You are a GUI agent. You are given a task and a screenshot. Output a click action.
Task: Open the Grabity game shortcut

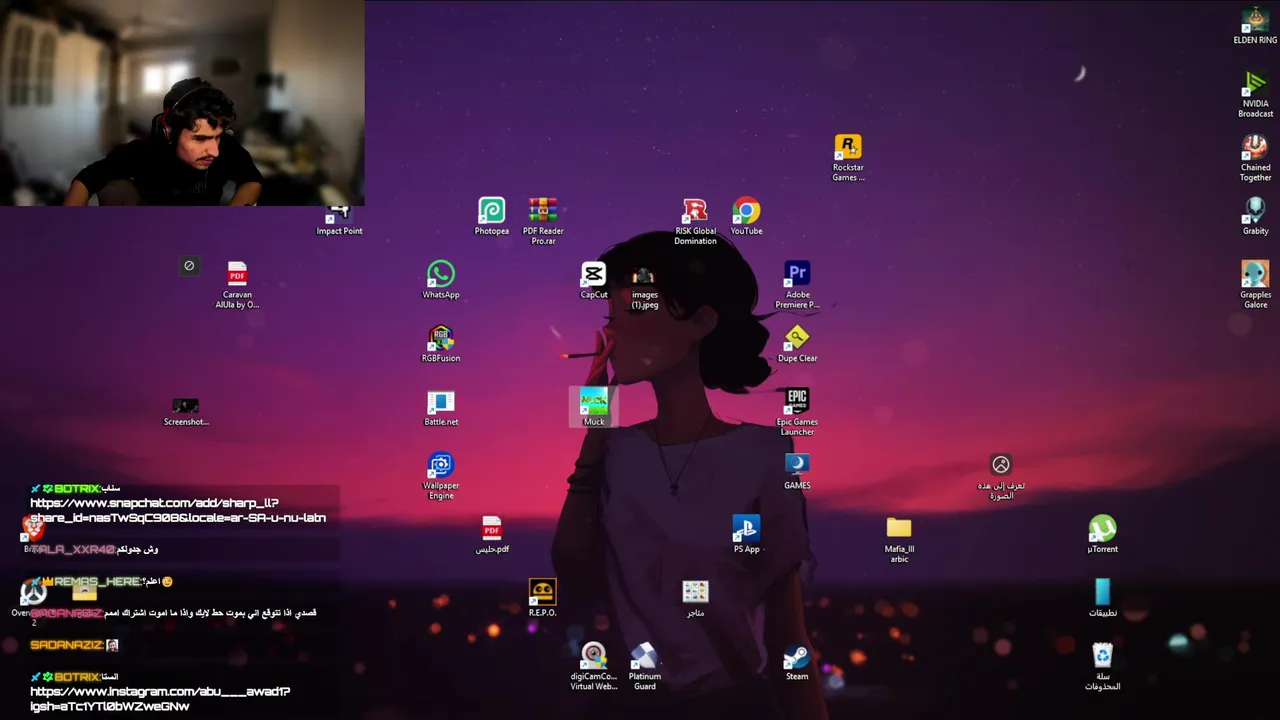point(1255,217)
